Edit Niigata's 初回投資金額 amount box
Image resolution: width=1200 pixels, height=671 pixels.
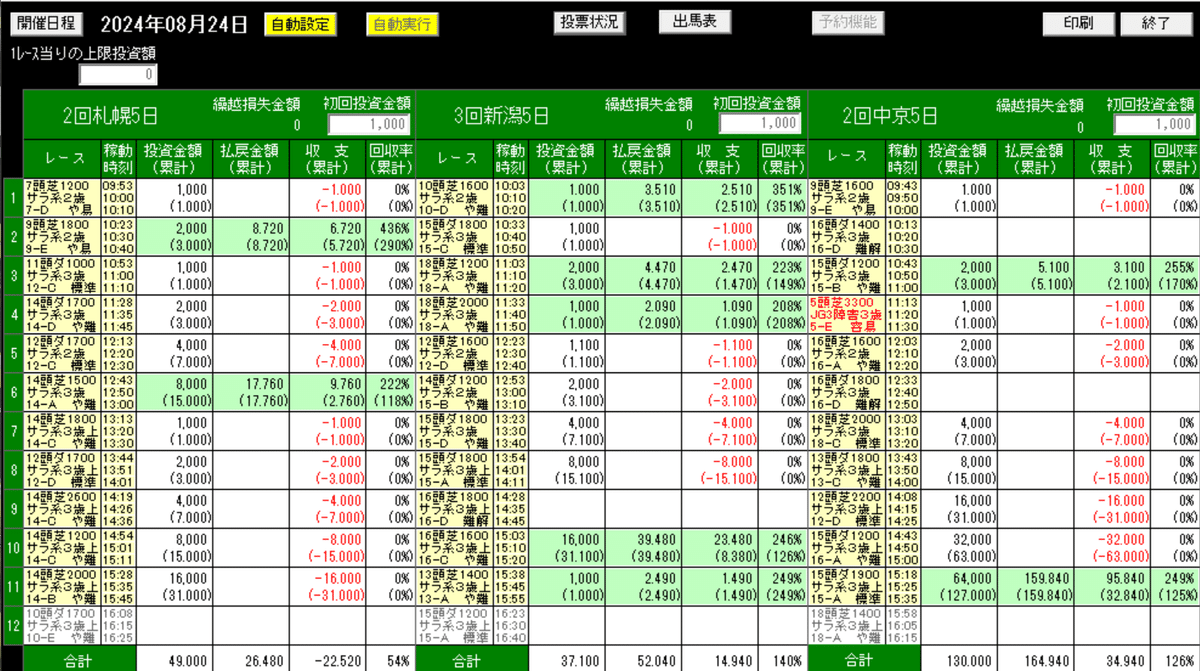(x=759, y=123)
